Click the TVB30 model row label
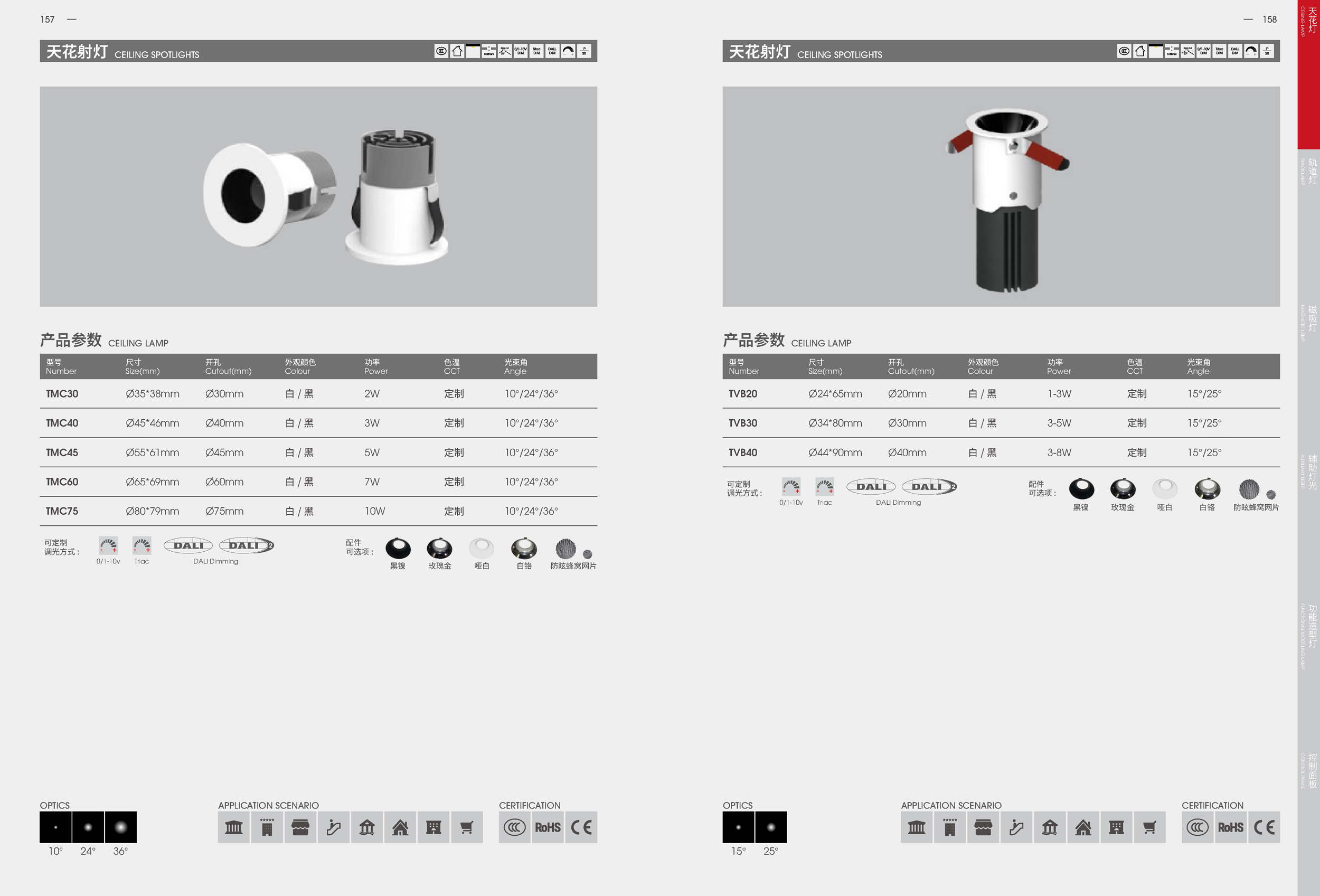Image resolution: width=1320 pixels, height=896 pixels. [x=742, y=423]
